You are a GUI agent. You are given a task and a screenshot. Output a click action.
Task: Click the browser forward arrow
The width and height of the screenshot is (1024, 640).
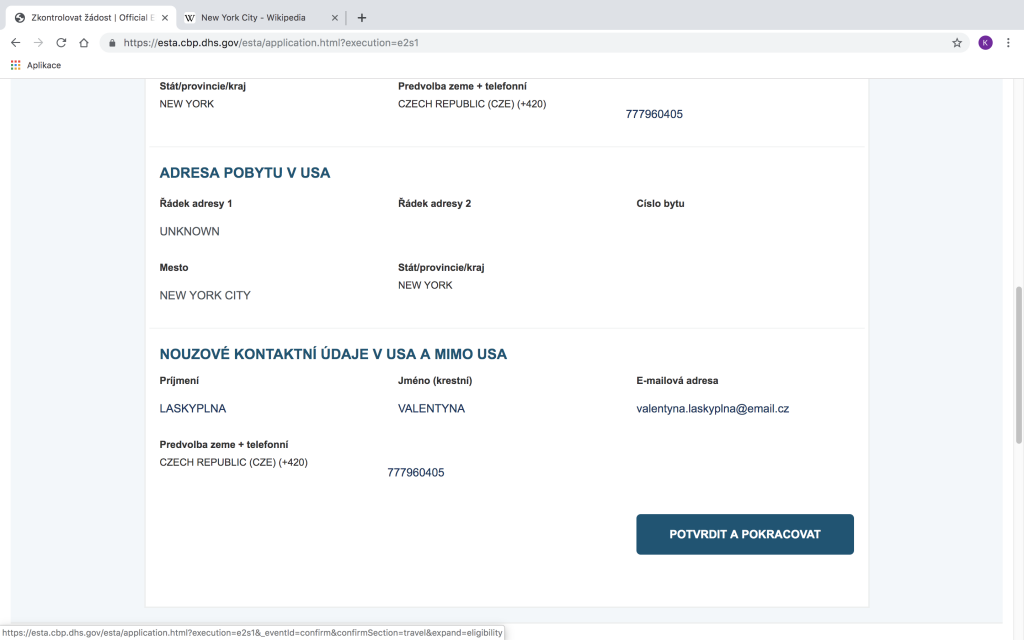coord(38,43)
